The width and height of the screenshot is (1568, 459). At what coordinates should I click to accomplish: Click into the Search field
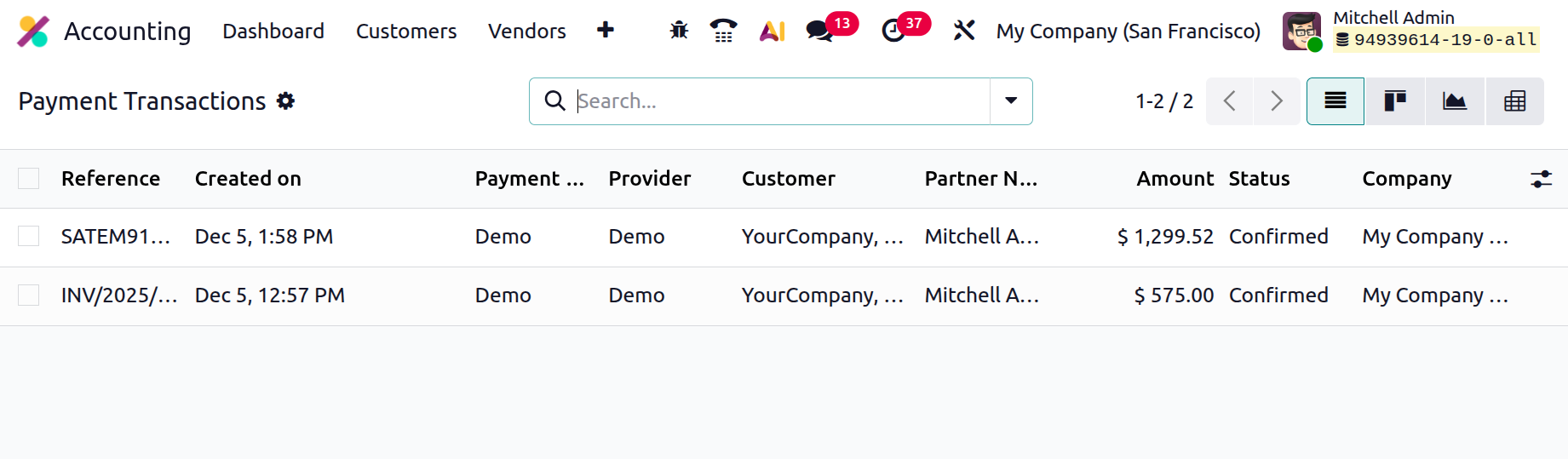(779, 101)
